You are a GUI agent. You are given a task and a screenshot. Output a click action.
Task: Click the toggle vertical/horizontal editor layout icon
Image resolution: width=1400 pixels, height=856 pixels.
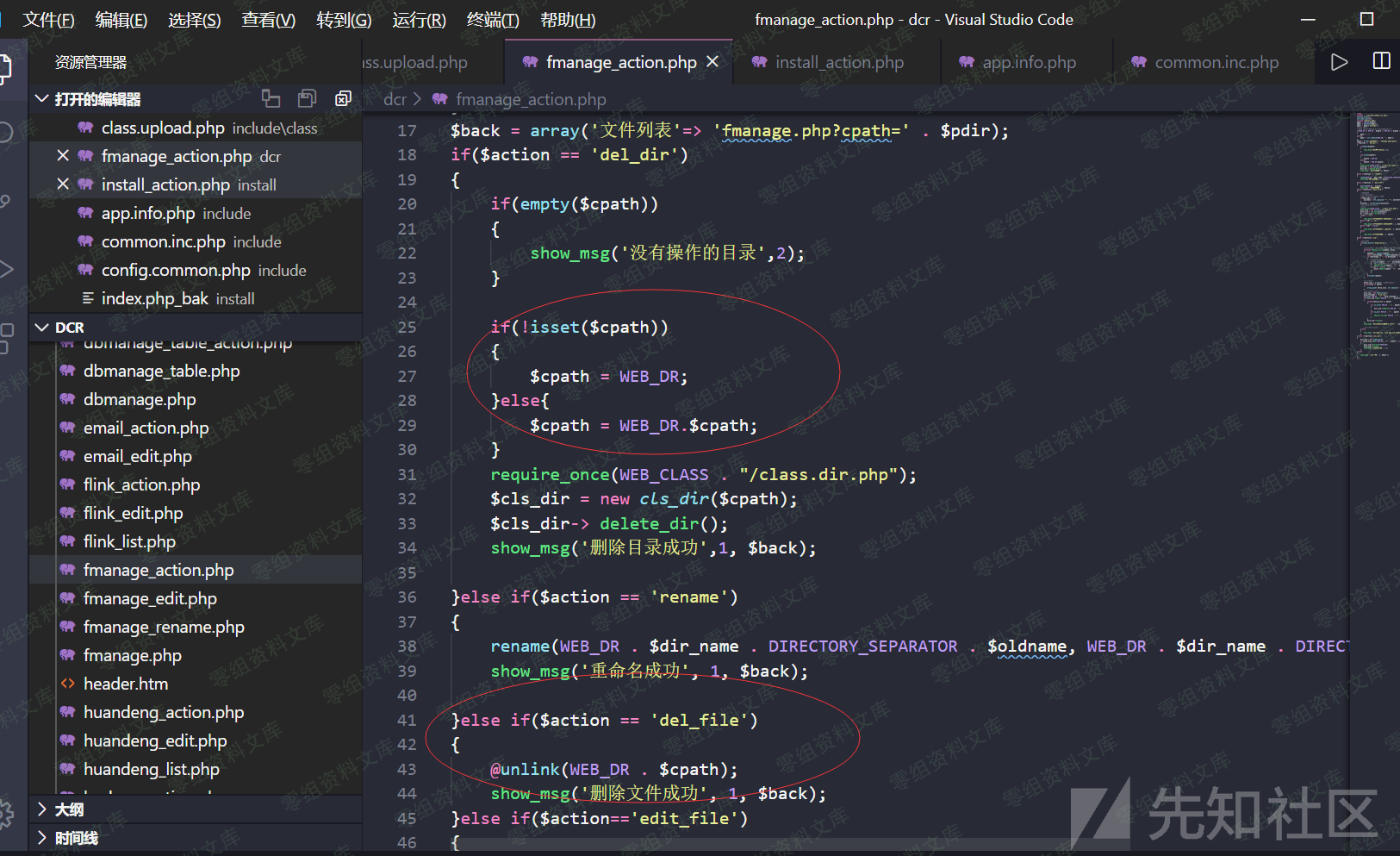coord(271,99)
